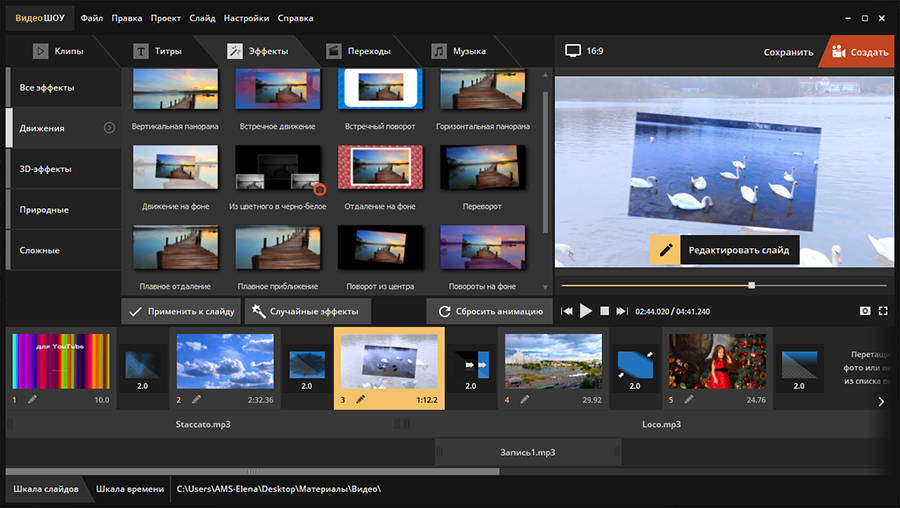The width and height of the screenshot is (900, 508).
Task: Switch to Шкала времени view
Action: [x=128, y=489]
